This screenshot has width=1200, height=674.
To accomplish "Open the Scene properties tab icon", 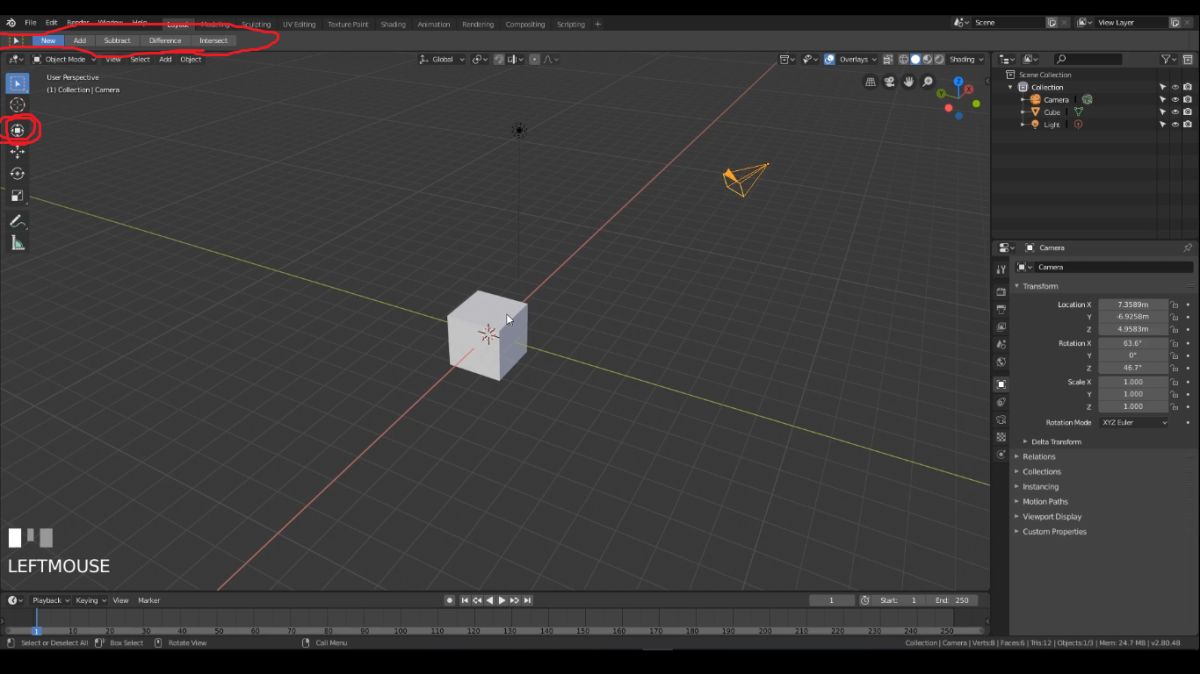I will (1001, 344).
